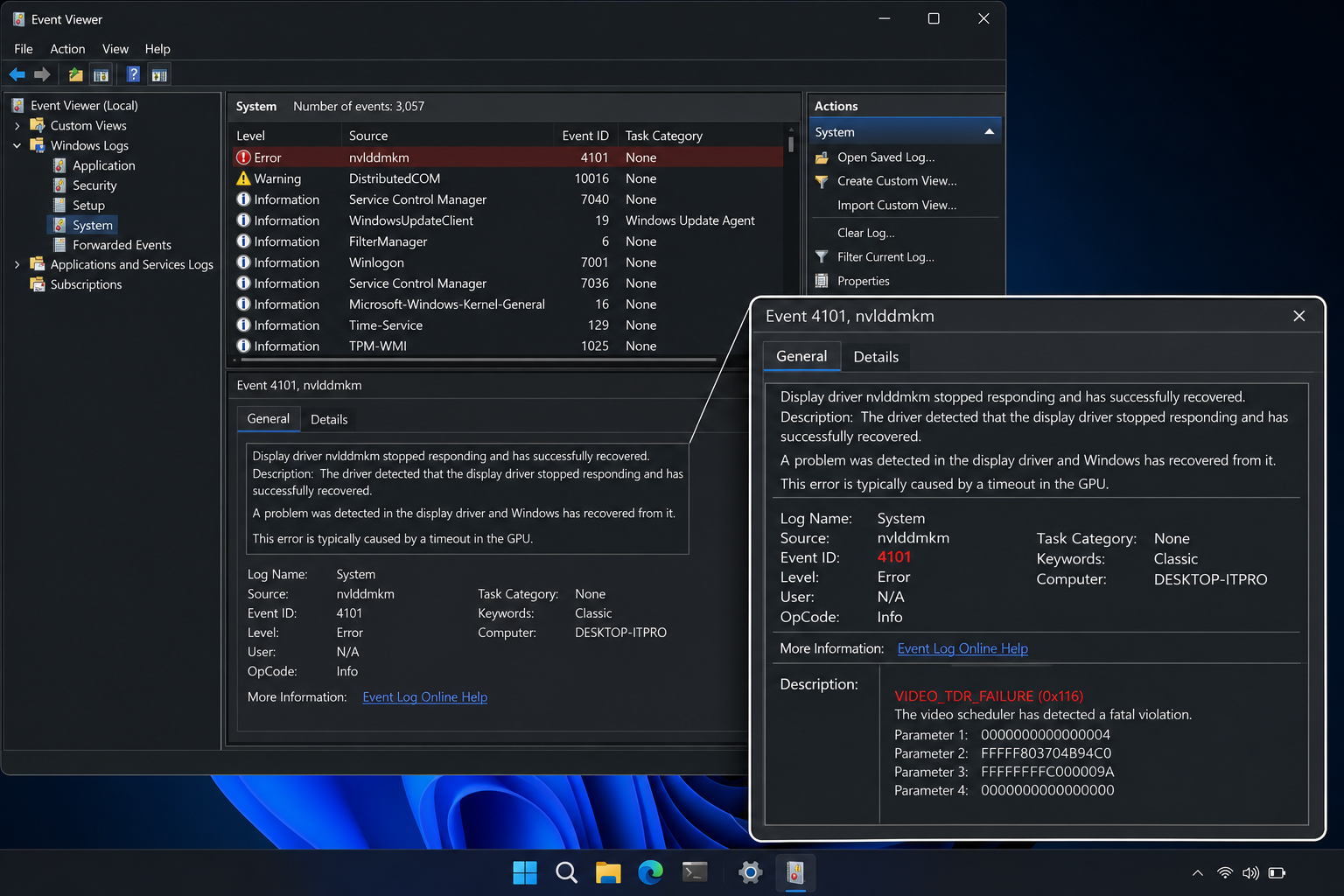Select the Custom Views folder in the tree
The image size is (1344, 896).
pyautogui.click(x=88, y=125)
